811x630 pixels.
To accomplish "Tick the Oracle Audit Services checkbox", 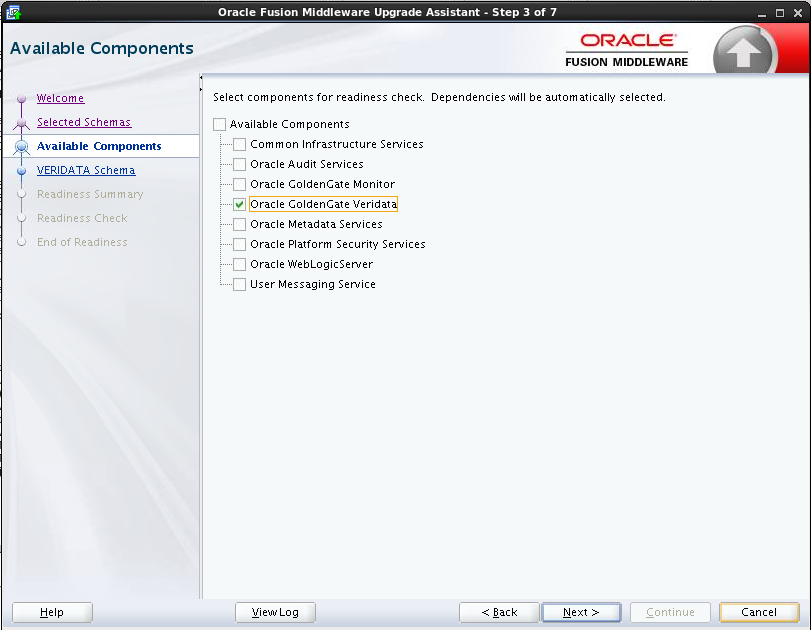I will click(239, 164).
